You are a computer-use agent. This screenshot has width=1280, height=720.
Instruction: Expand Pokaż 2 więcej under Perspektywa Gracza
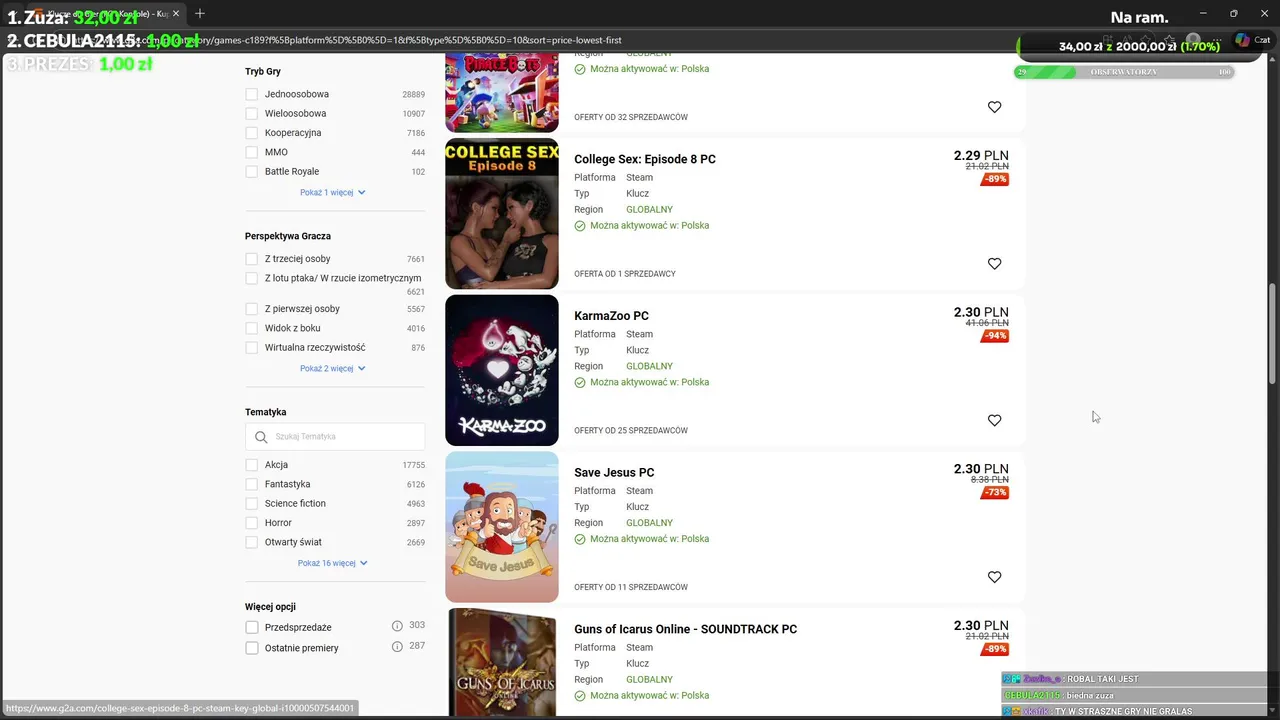333,368
